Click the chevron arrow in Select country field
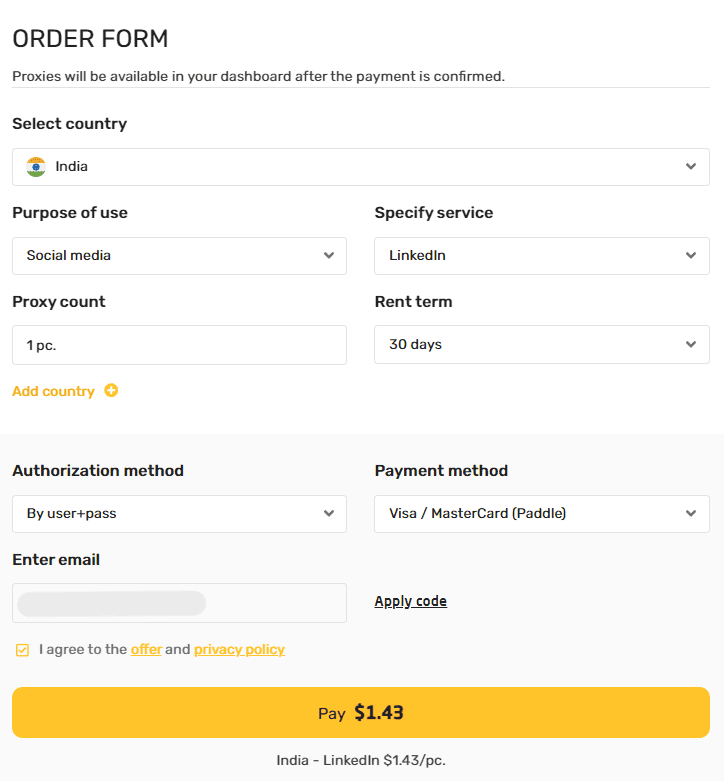724x781 pixels. tap(691, 166)
